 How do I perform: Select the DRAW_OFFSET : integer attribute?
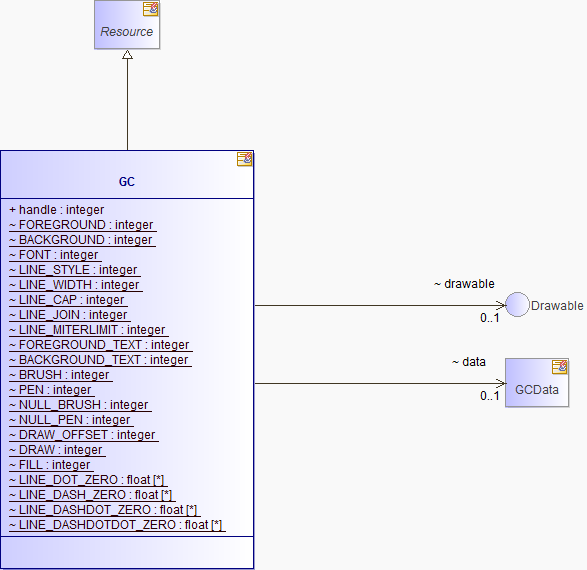tap(82, 435)
